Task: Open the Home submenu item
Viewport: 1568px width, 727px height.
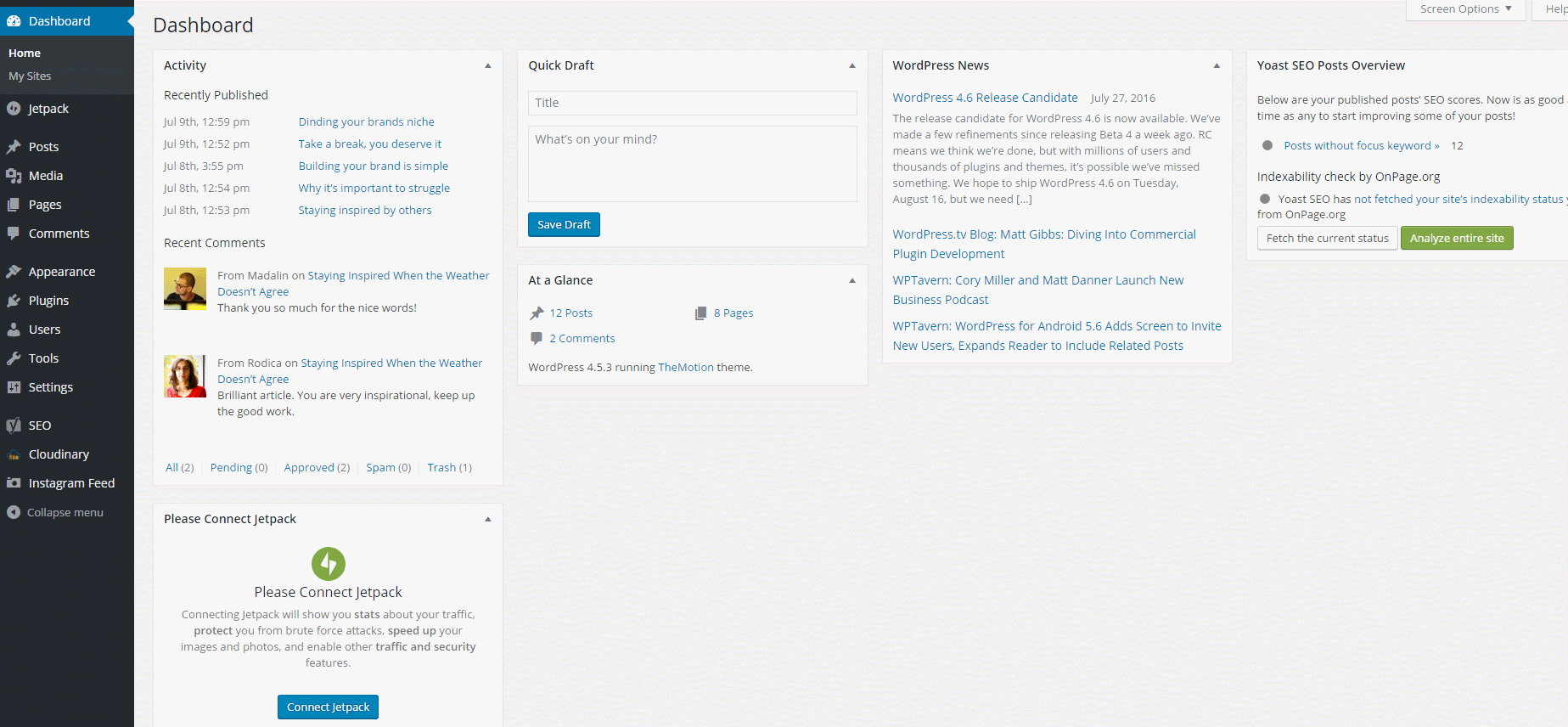Action: pyautogui.click(x=25, y=53)
